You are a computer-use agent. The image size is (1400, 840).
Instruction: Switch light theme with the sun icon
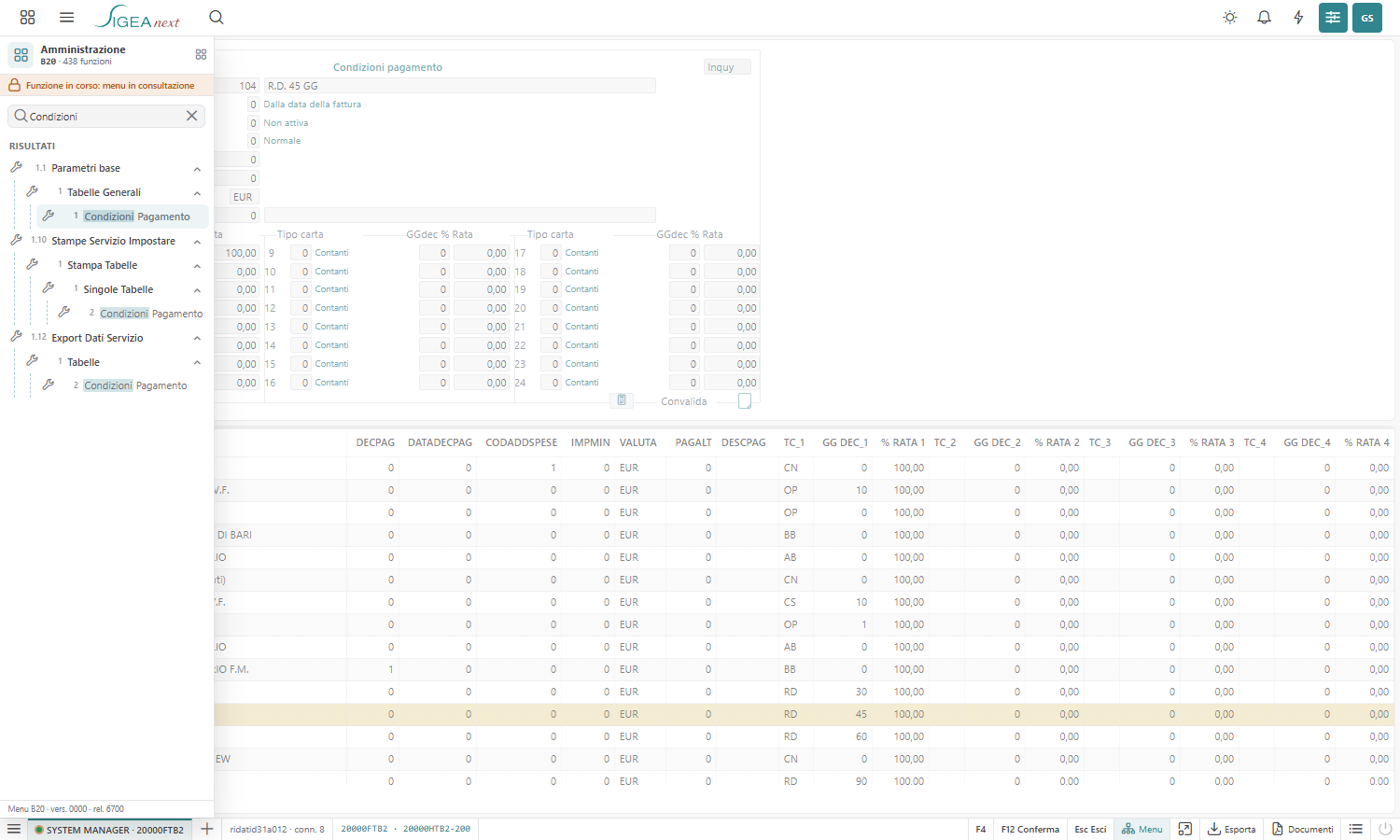pos(1230,17)
